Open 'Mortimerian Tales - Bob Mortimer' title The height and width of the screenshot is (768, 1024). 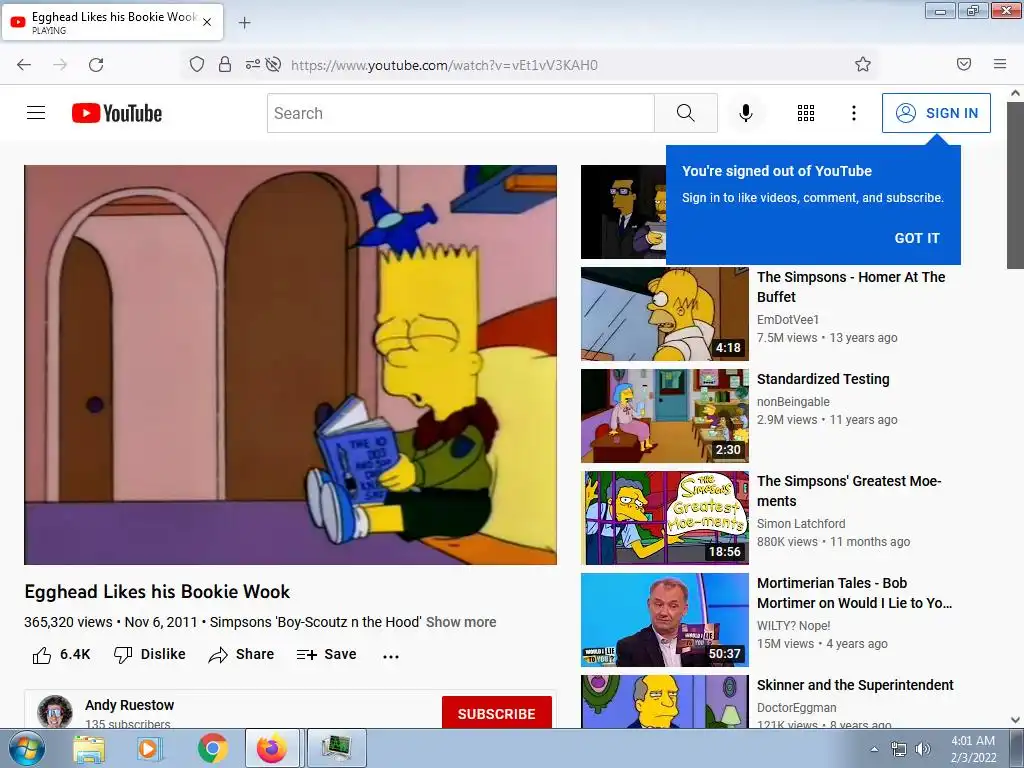click(854, 593)
